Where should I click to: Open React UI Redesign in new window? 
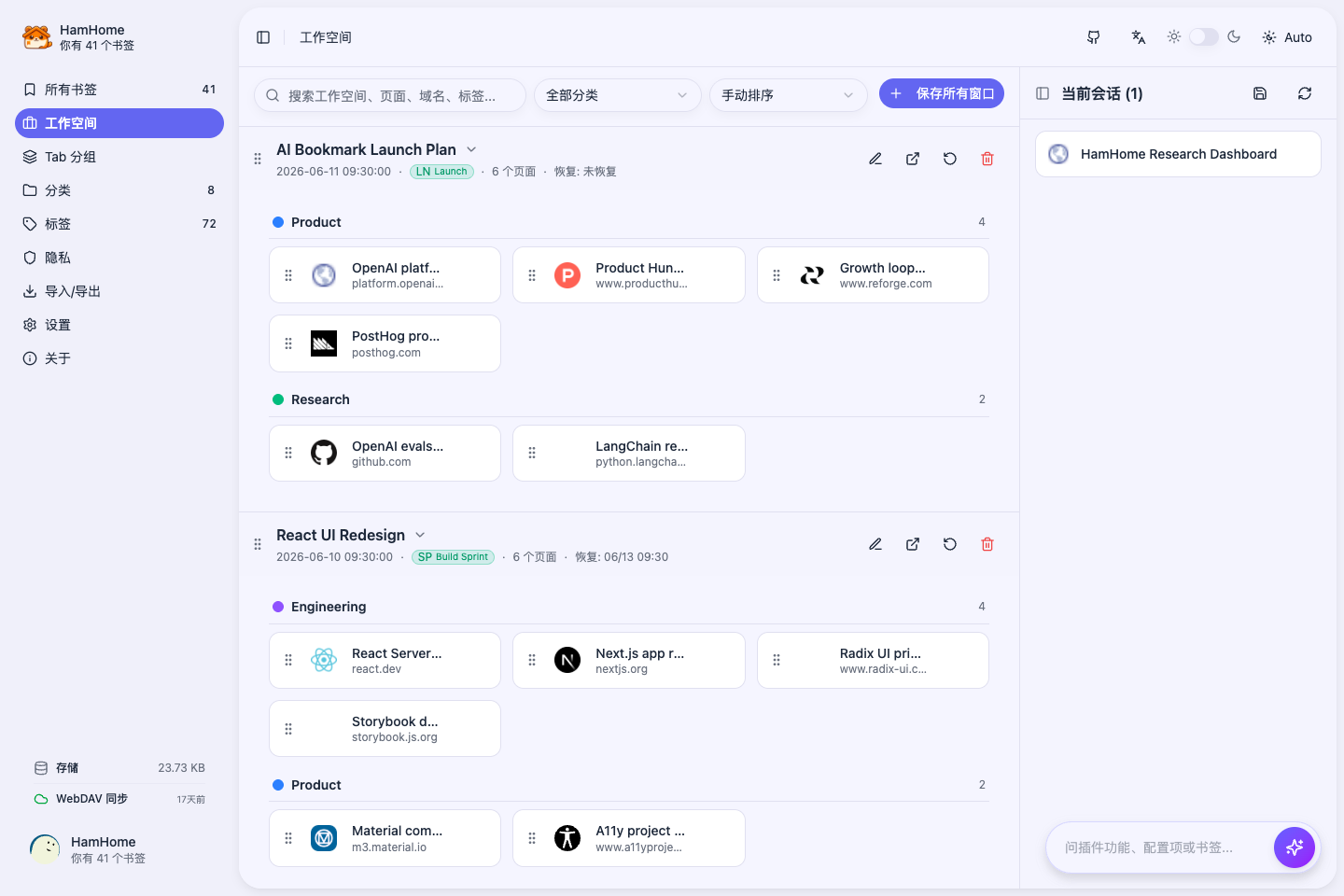(x=913, y=544)
